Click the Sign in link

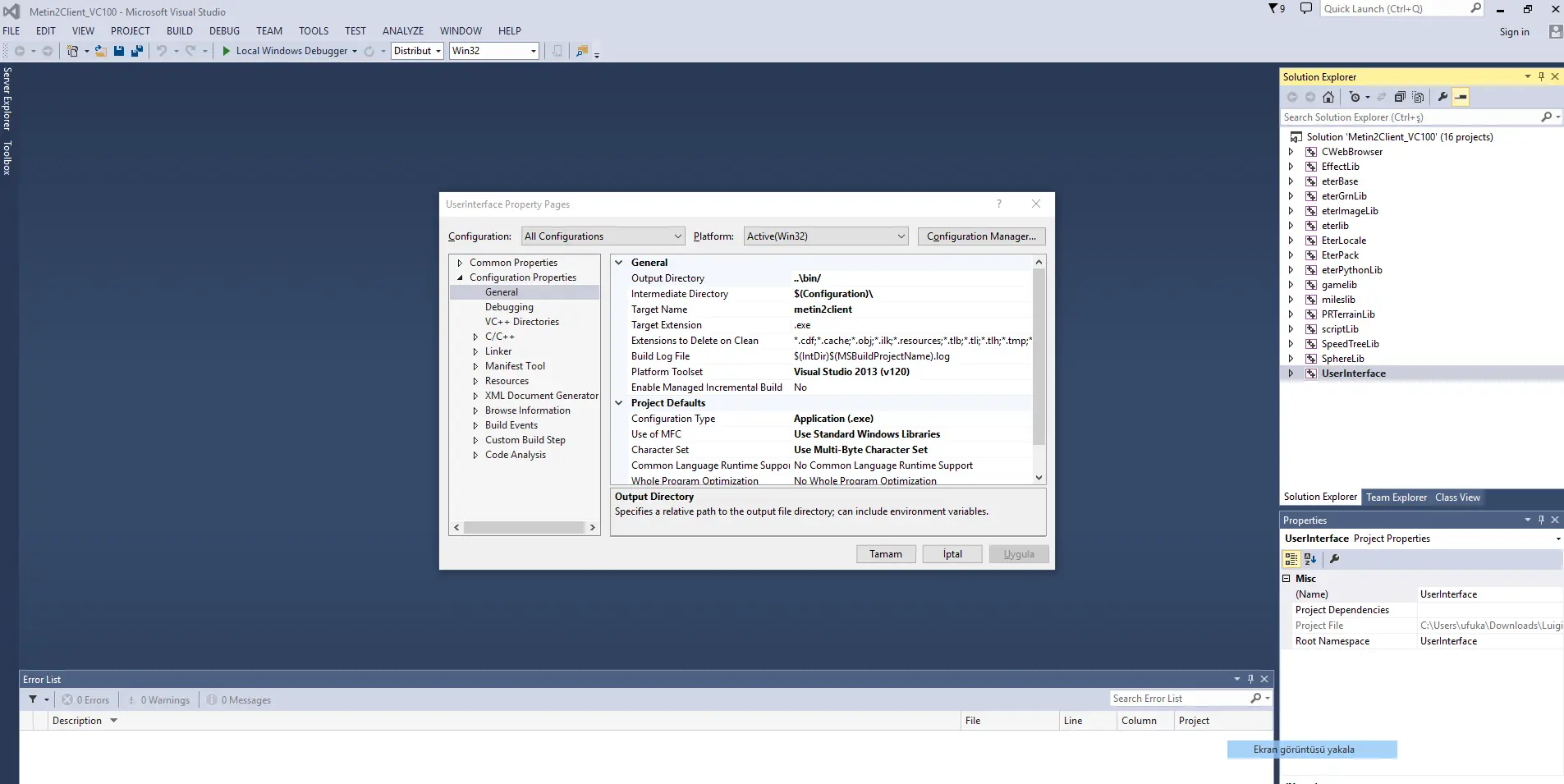coord(1514,32)
